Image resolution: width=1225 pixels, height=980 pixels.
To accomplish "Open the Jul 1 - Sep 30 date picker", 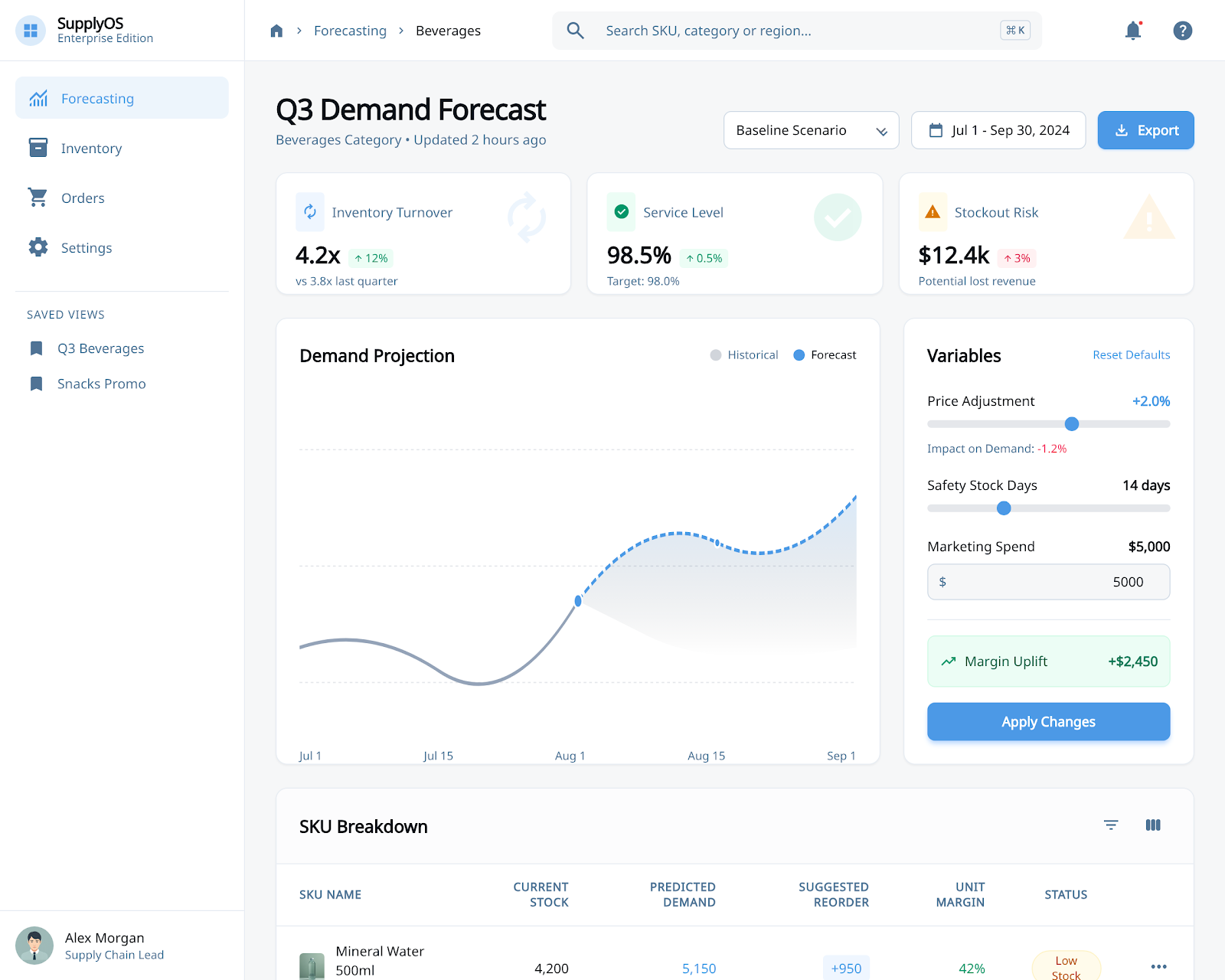I will [998, 130].
